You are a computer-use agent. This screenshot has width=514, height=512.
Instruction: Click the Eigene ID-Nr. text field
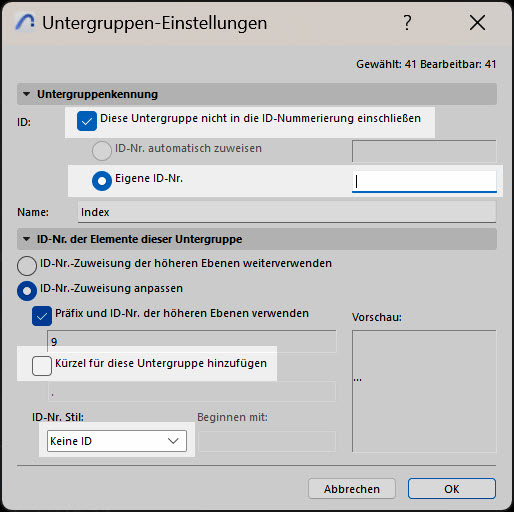coord(424,182)
